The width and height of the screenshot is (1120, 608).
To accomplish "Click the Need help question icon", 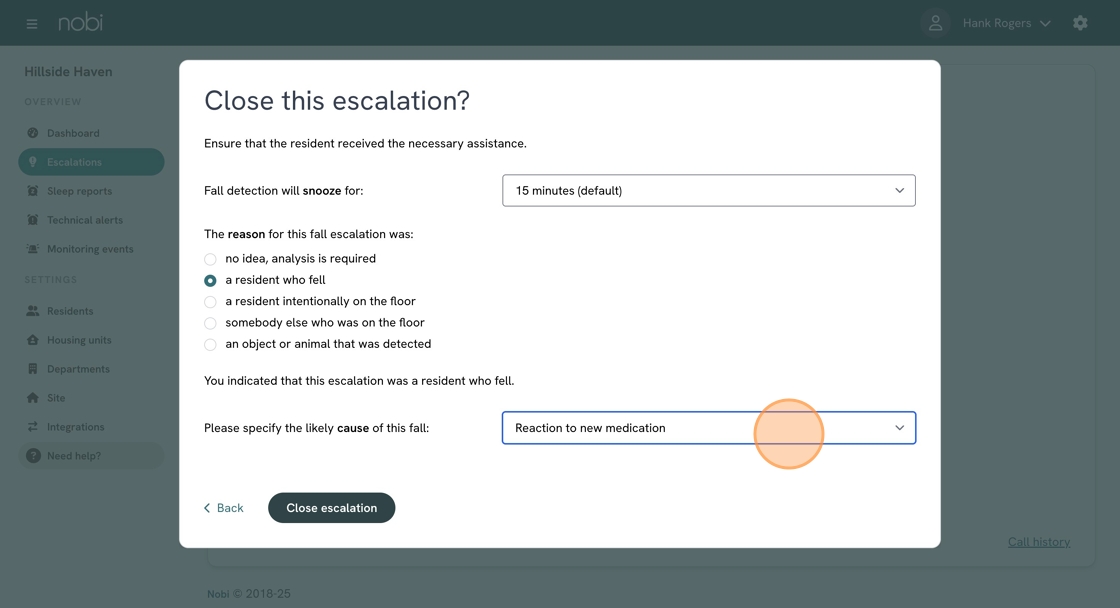I will pyautogui.click(x=34, y=456).
